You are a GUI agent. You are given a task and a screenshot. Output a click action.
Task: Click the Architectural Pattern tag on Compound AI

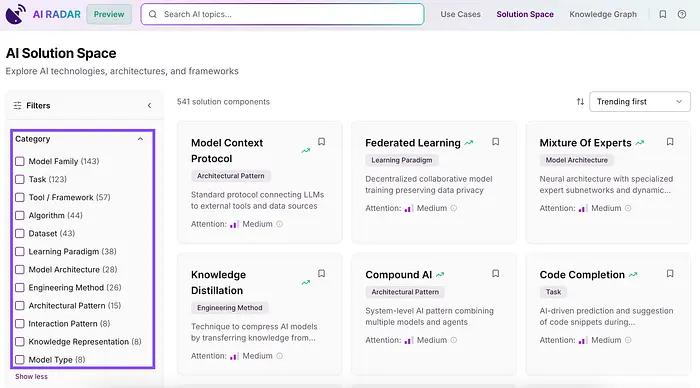click(405, 292)
